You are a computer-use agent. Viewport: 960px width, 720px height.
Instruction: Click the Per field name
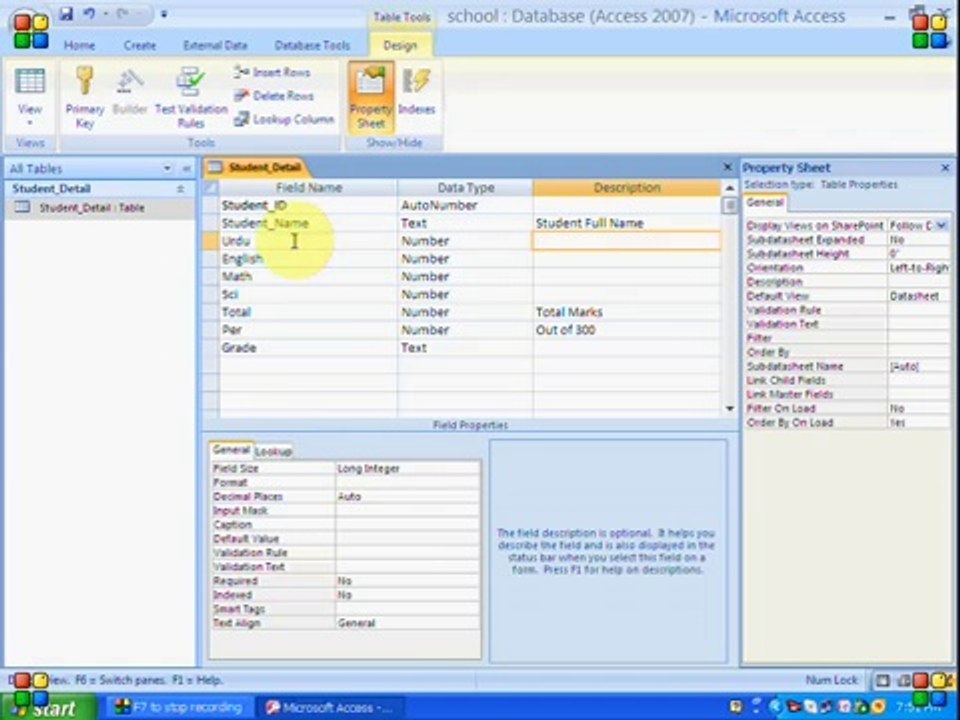tap(231, 329)
